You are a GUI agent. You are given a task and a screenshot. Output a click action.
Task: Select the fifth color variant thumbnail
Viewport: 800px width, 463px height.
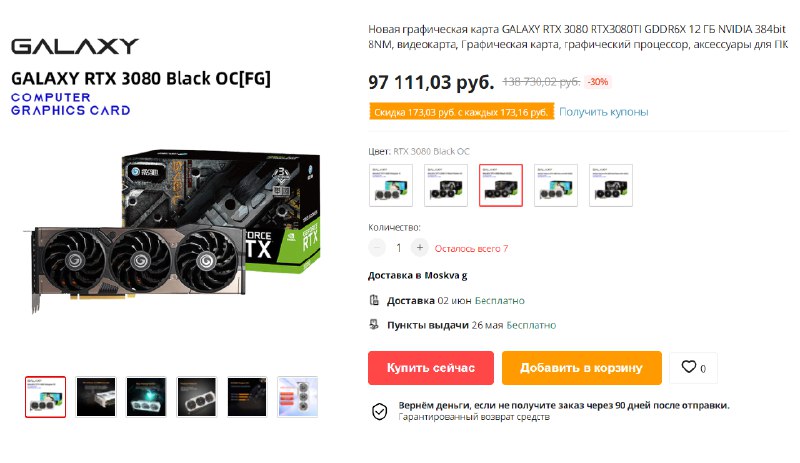tap(611, 185)
